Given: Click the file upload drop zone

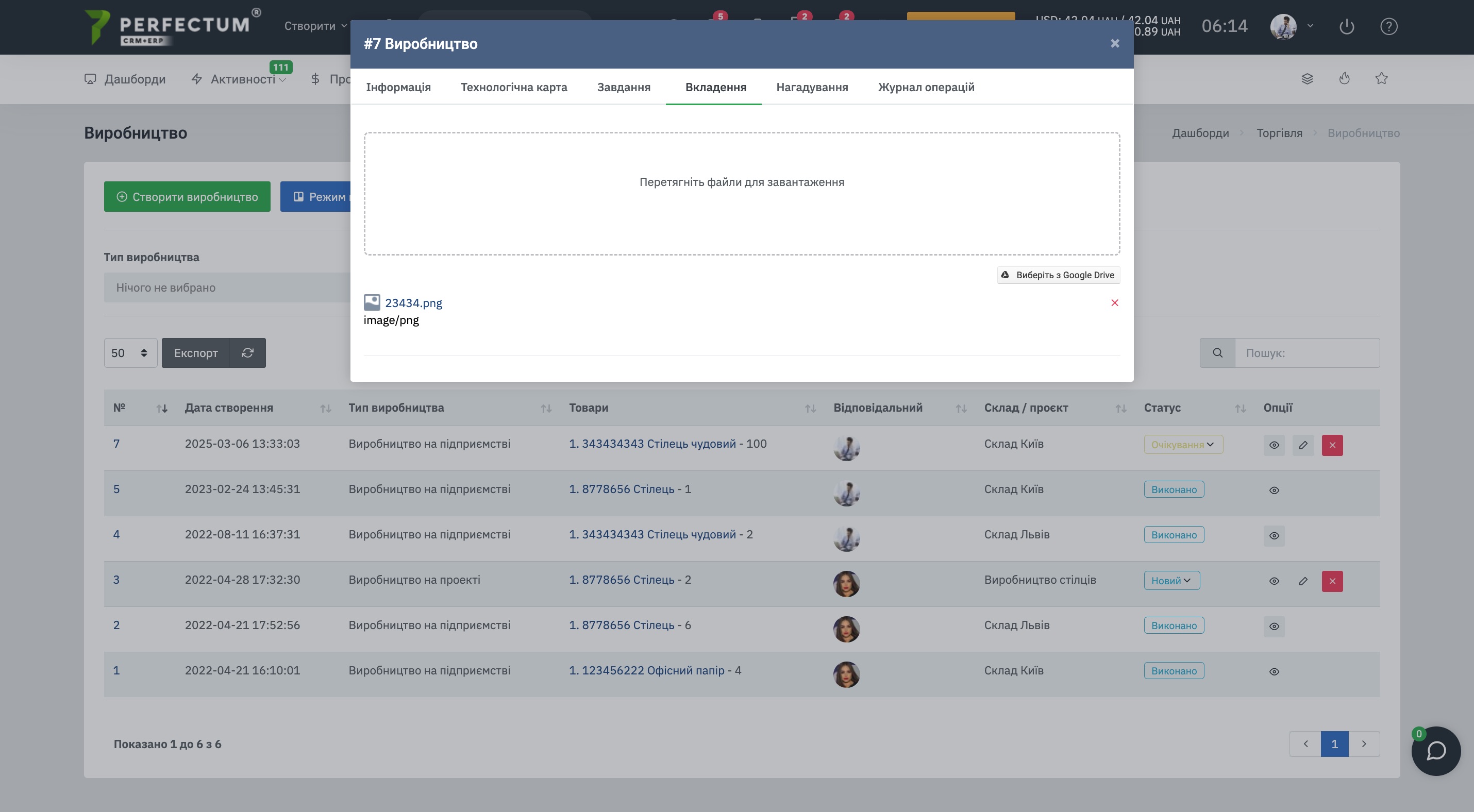Looking at the screenshot, I should coord(742,193).
